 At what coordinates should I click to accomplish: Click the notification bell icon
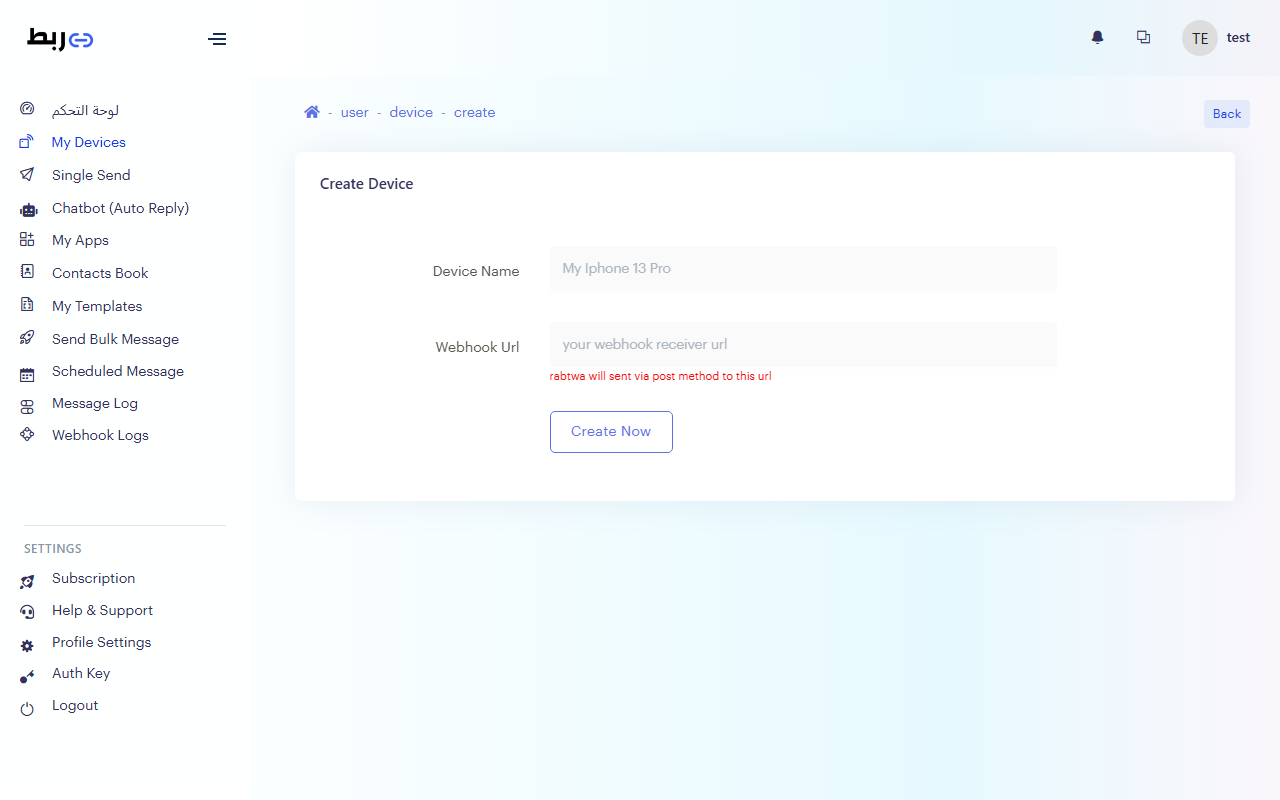1097,38
